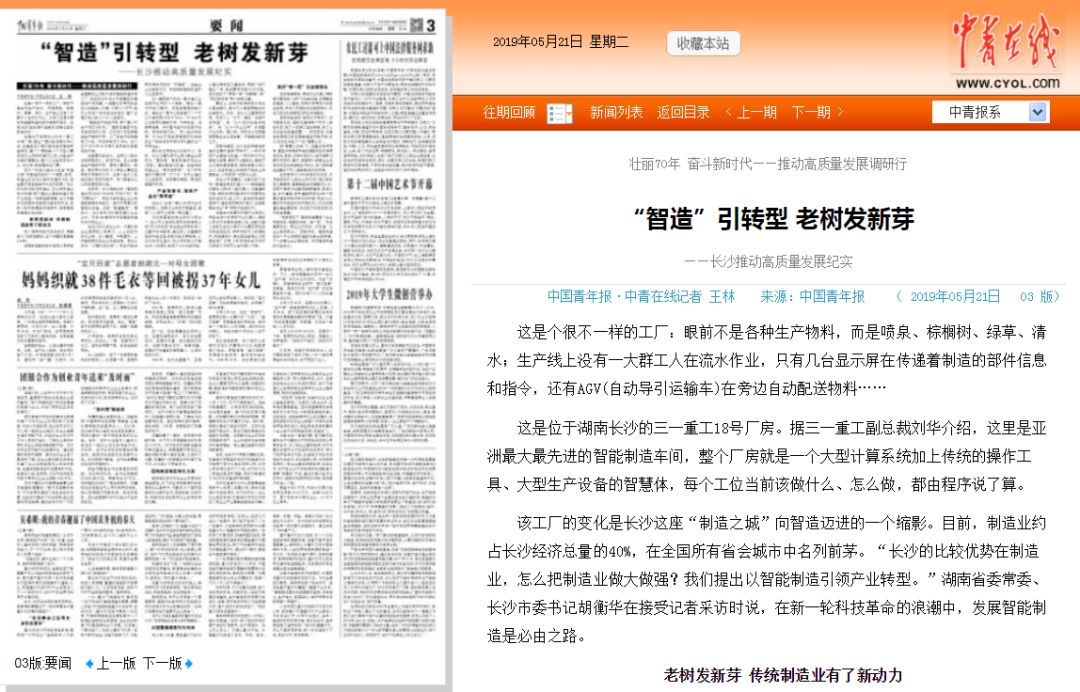Open “智造”引转型 老树发新芽 headline on newspaper page
1080x692 pixels.
click(174, 52)
